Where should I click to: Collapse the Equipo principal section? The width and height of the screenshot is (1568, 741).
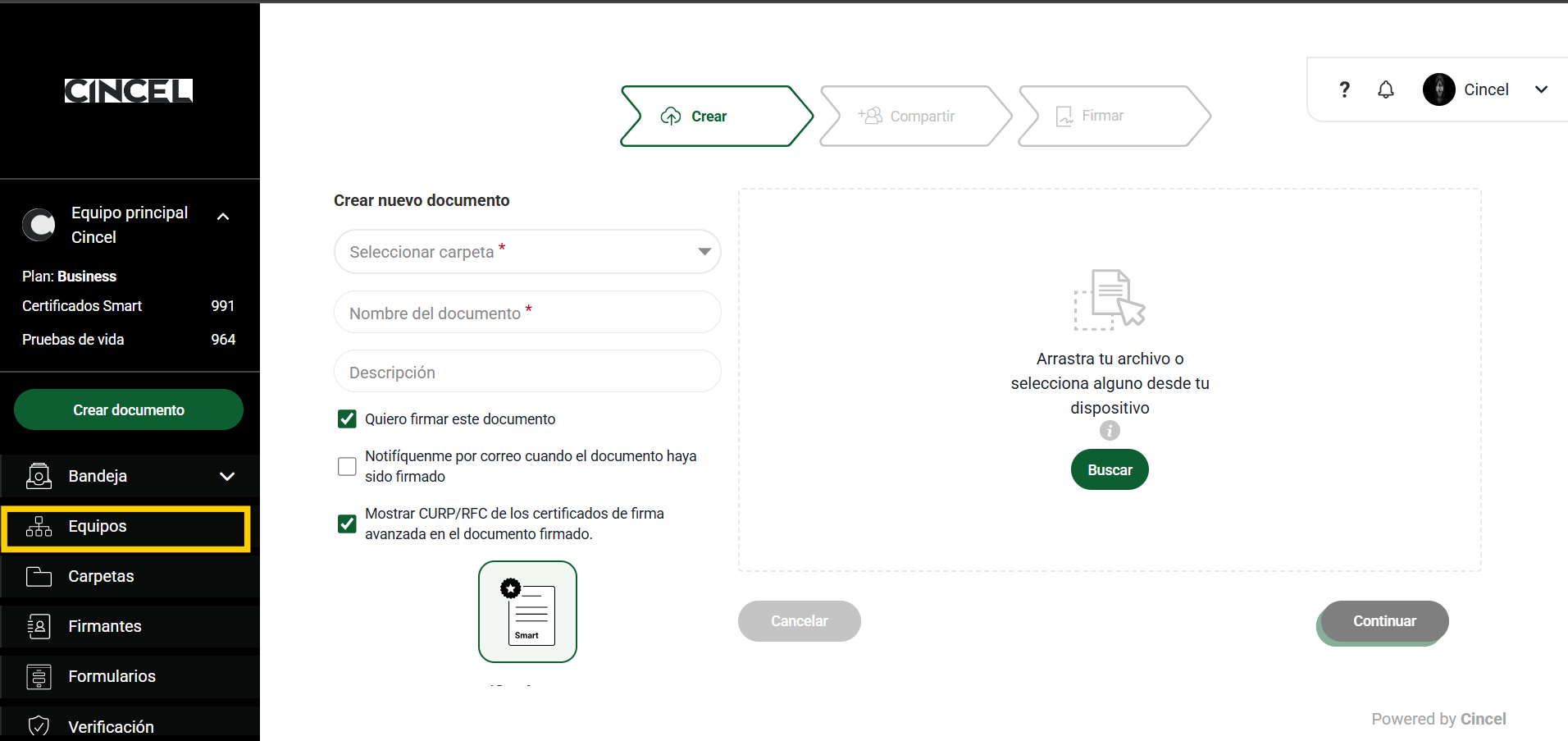(x=223, y=217)
